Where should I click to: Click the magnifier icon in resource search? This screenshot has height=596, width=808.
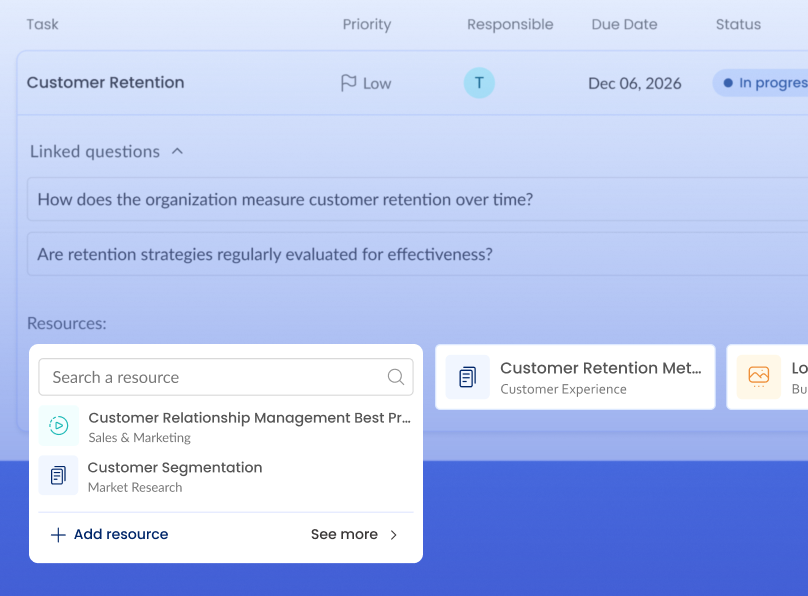coord(395,377)
